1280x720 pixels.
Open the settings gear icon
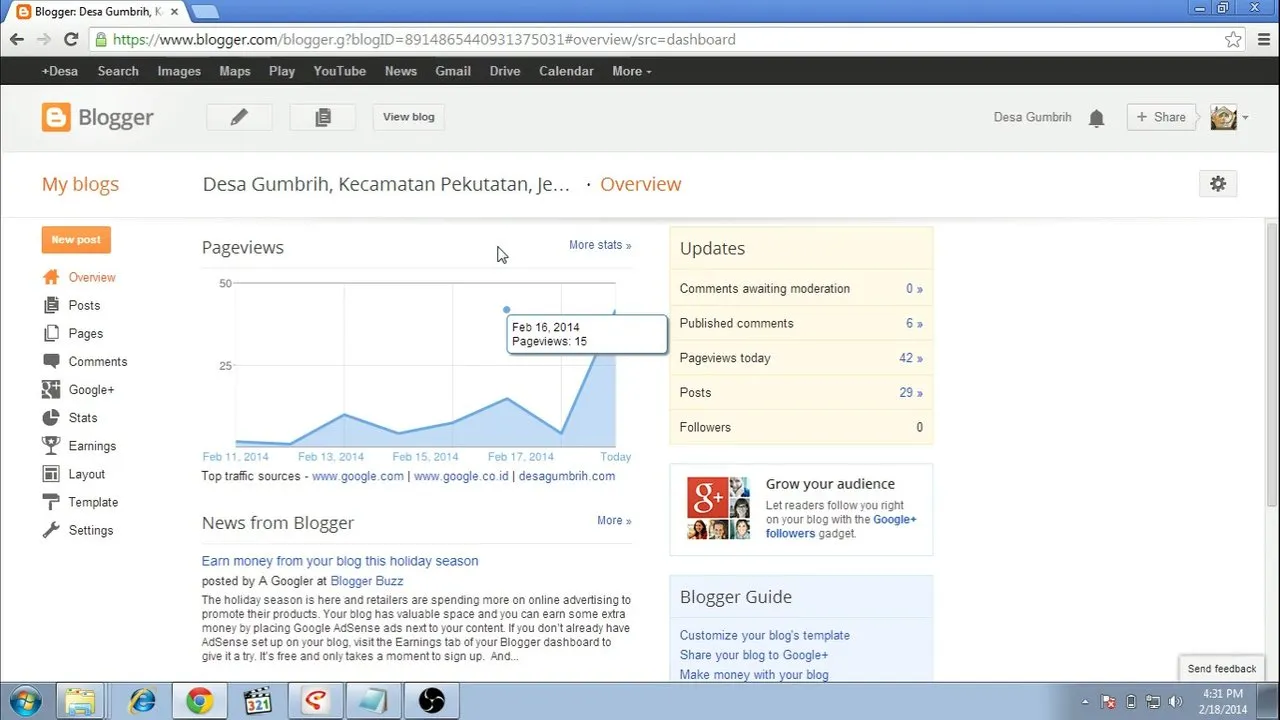[1218, 184]
